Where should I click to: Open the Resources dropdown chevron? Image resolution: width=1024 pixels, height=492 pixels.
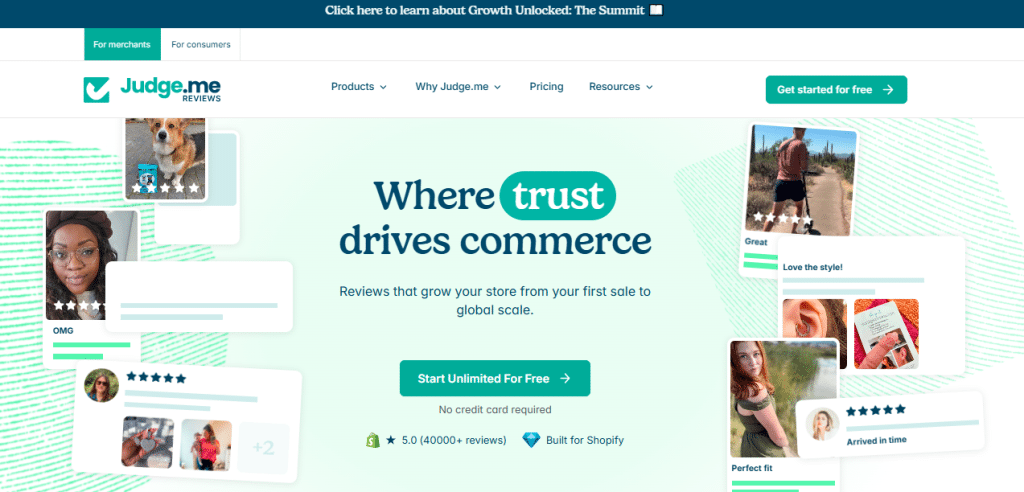point(649,87)
